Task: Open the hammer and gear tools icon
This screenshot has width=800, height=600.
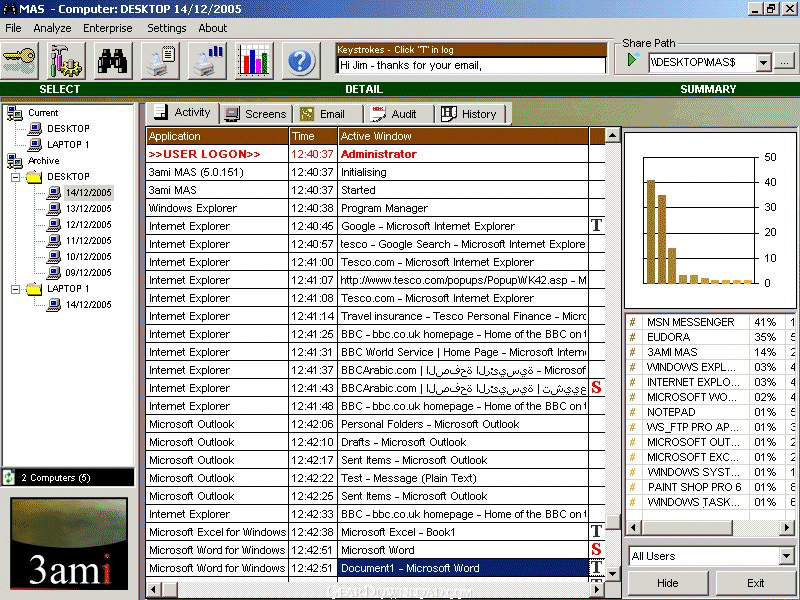Action: click(66, 61)
